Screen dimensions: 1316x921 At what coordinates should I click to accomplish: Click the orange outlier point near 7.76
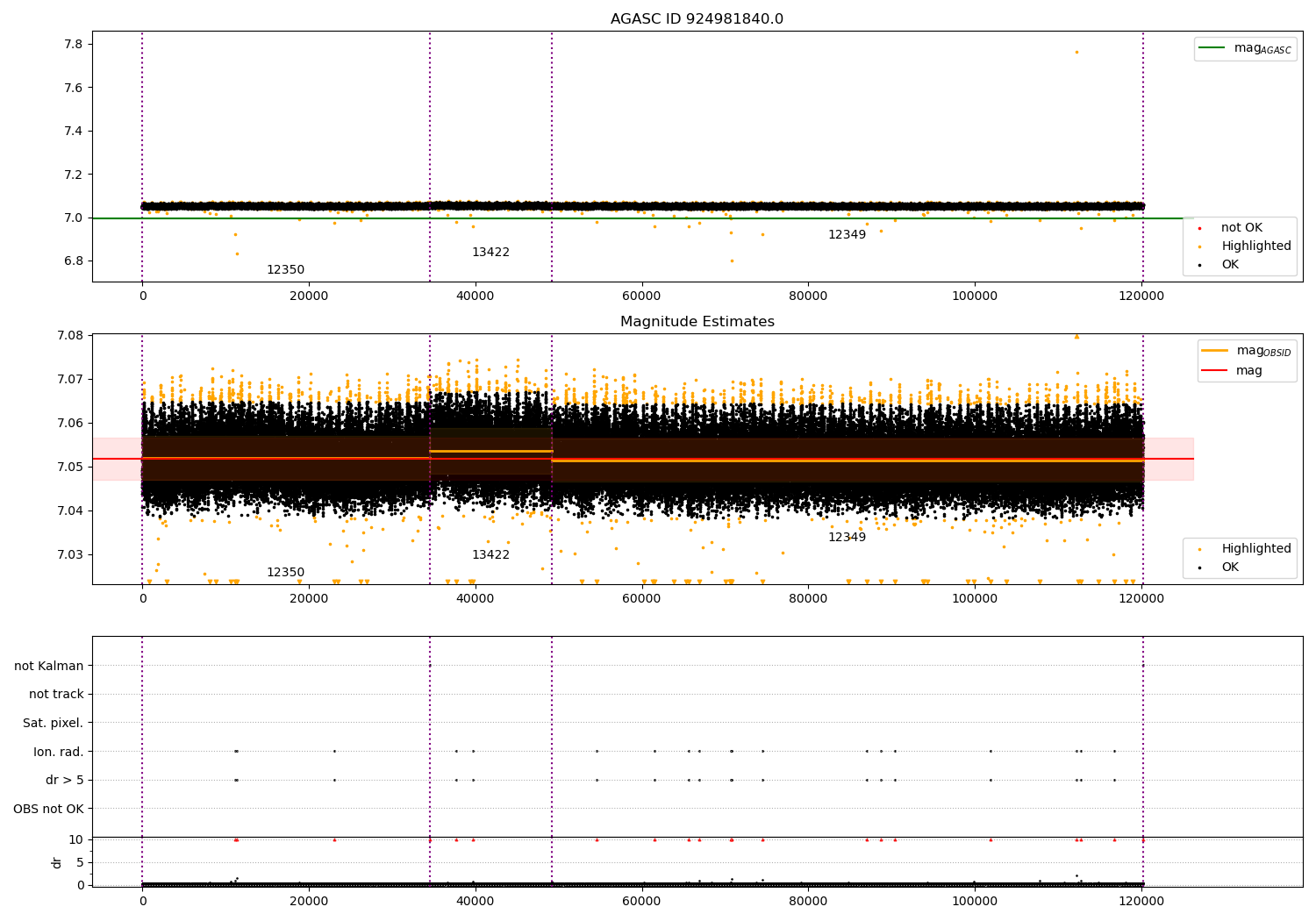tap(1076, 52)
